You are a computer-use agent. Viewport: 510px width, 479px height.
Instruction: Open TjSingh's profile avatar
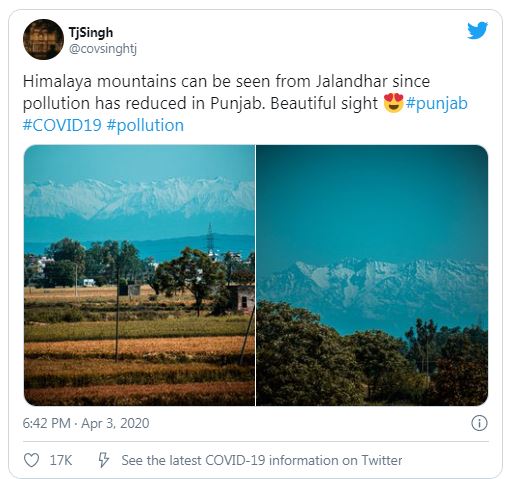tap(43, 39)
